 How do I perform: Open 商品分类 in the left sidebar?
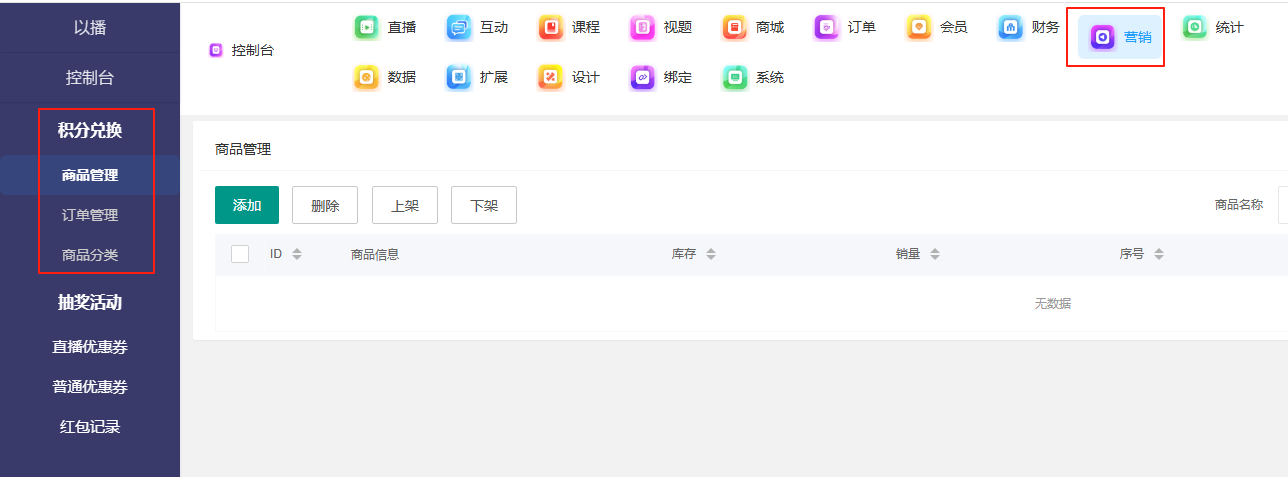90,255
